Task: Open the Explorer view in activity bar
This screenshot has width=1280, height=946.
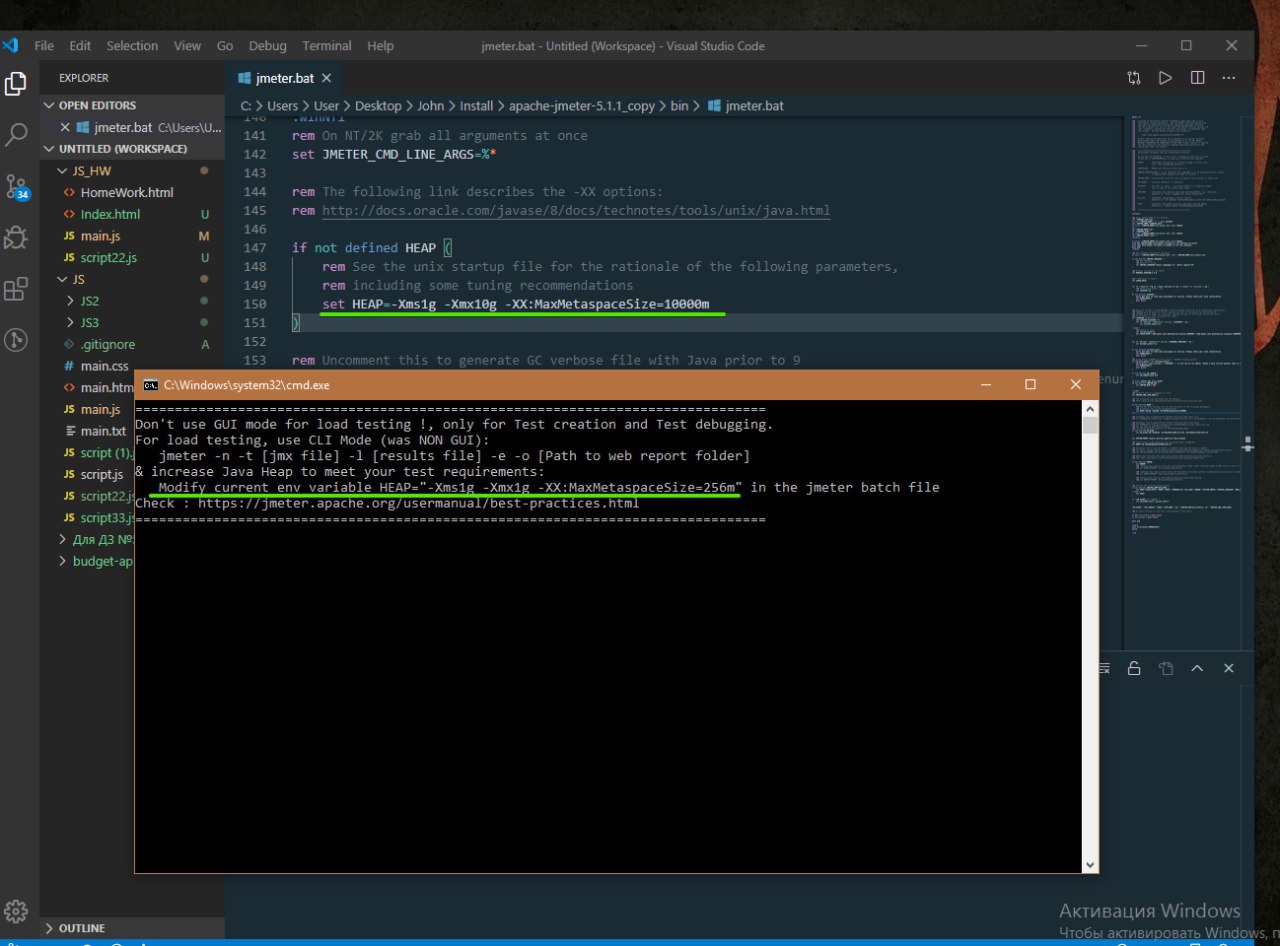Action: (16, 84)
